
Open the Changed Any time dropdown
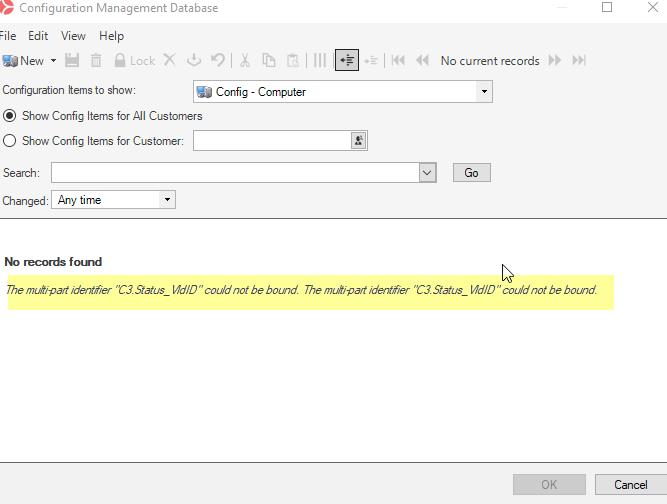point(167,200)
